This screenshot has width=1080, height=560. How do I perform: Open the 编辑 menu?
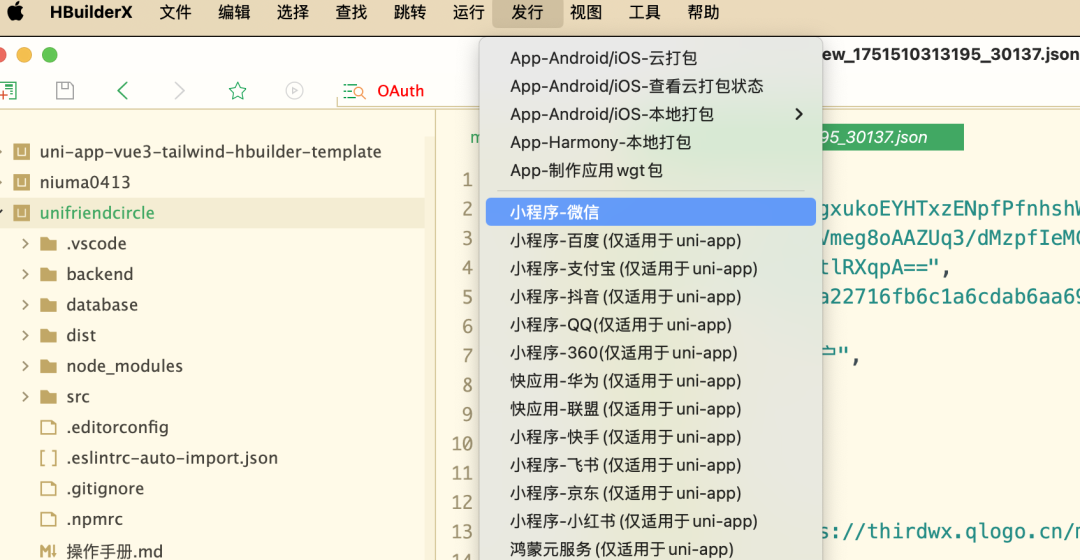[234, 12]
